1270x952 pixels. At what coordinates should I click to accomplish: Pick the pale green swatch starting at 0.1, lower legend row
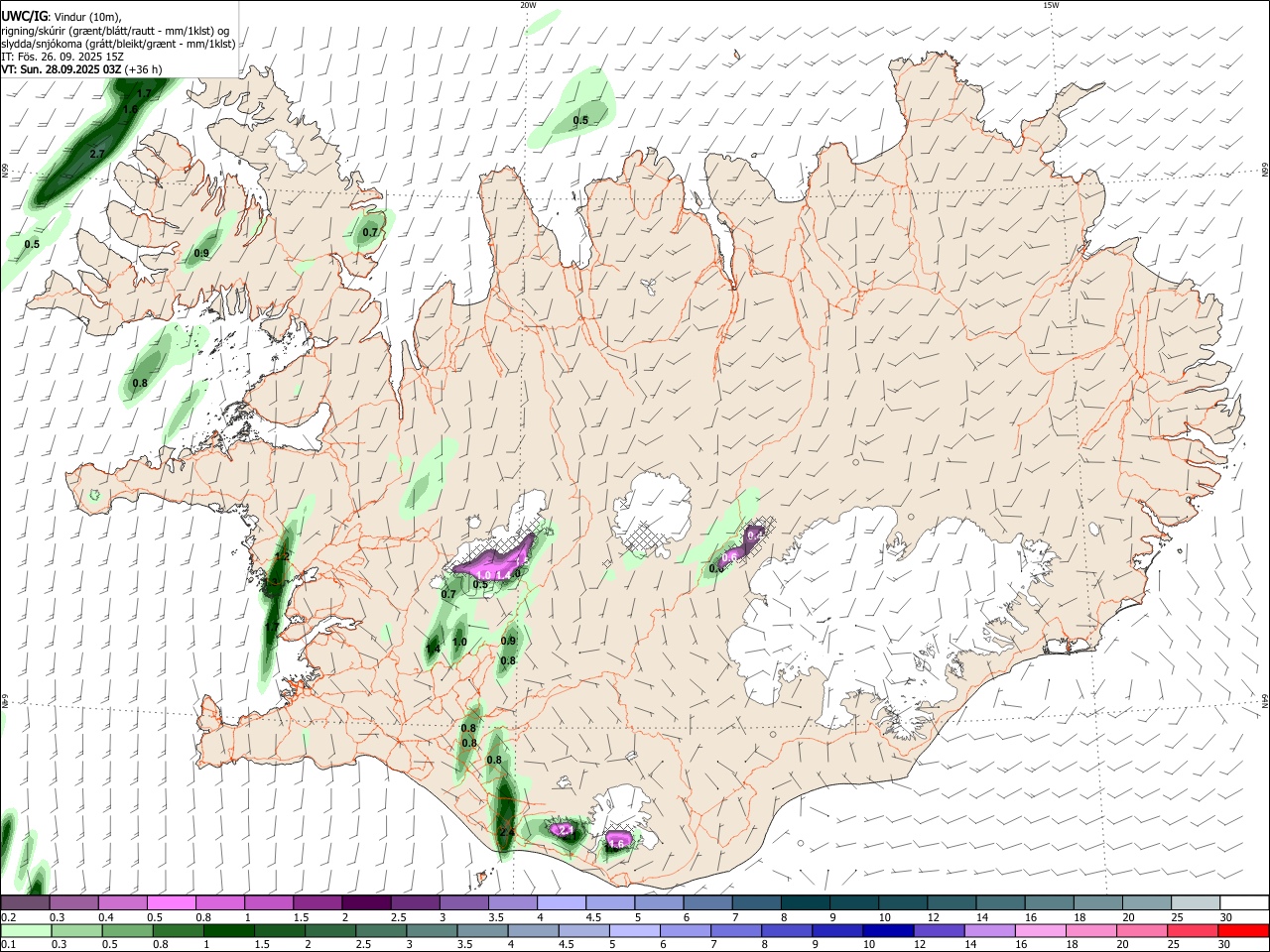[26, 930]
